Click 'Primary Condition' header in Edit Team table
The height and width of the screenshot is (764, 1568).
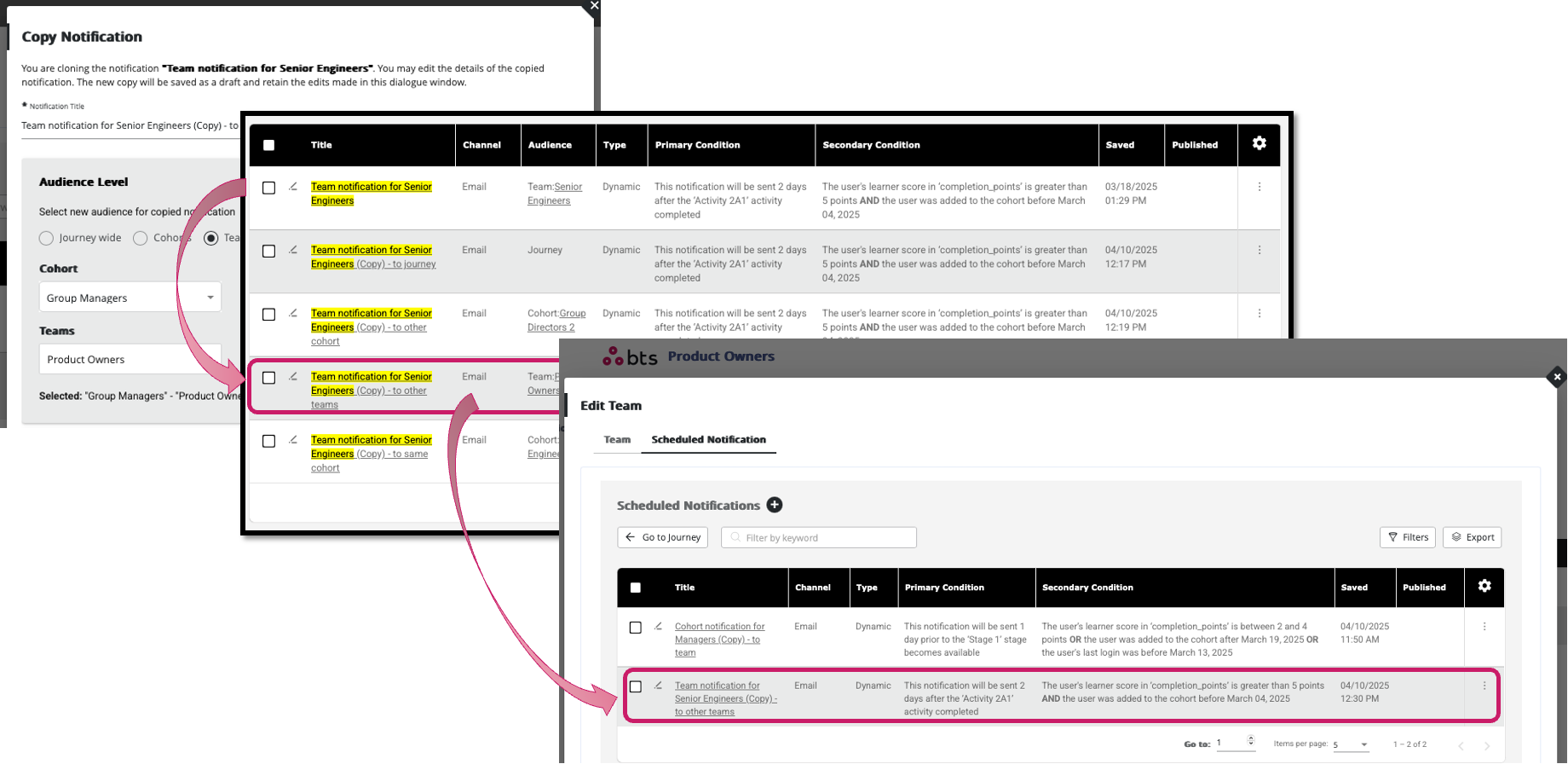tap(944, 587)
